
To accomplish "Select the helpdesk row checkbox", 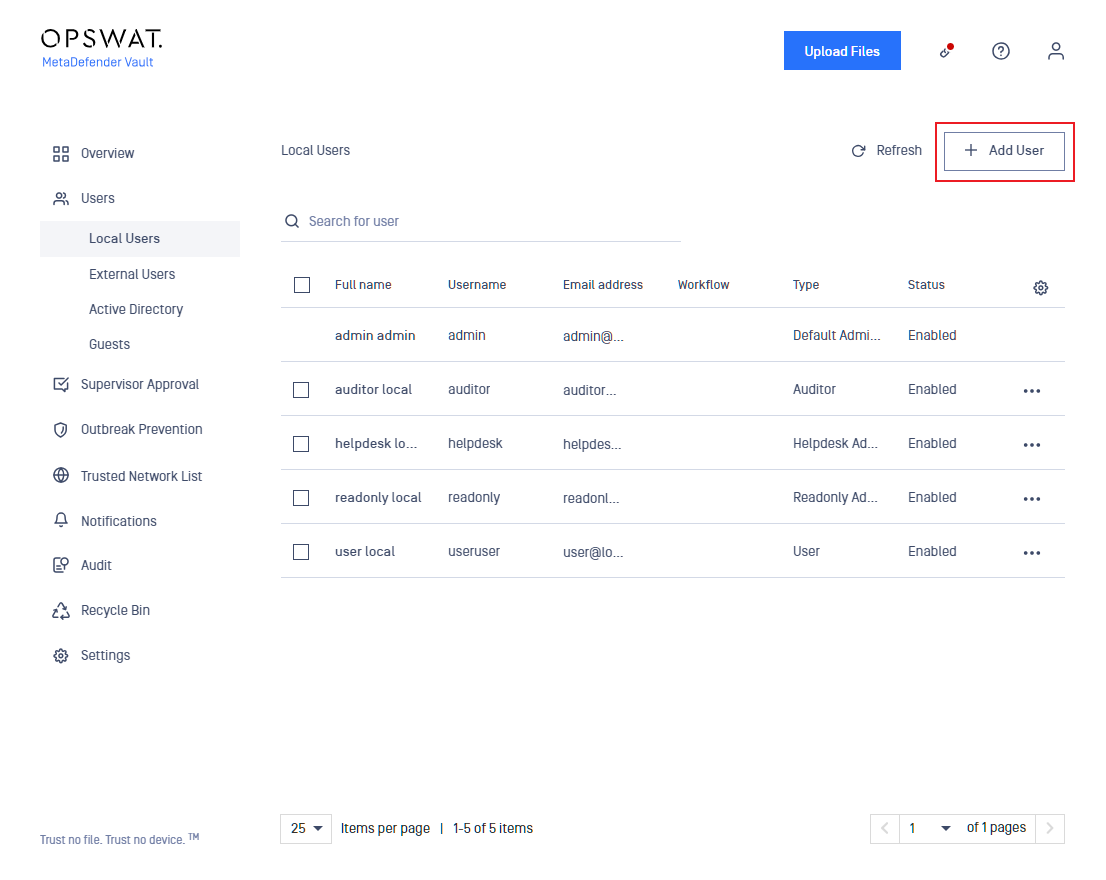I will (x=301, y=444).
